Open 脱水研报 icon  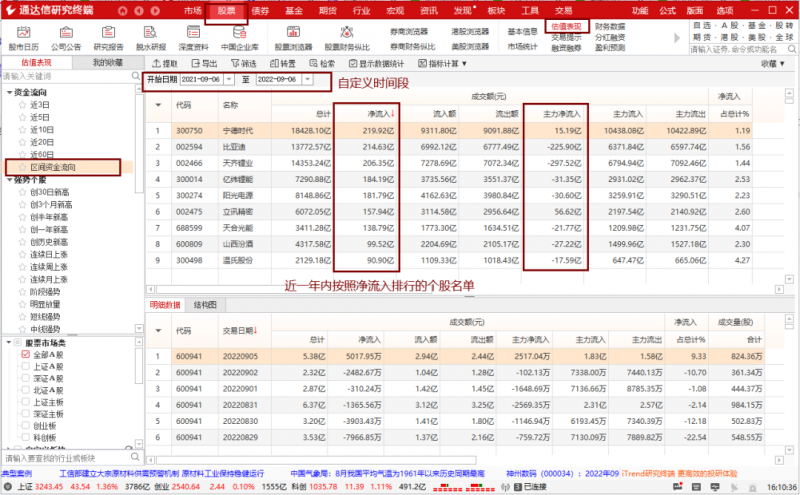(151, 33)
